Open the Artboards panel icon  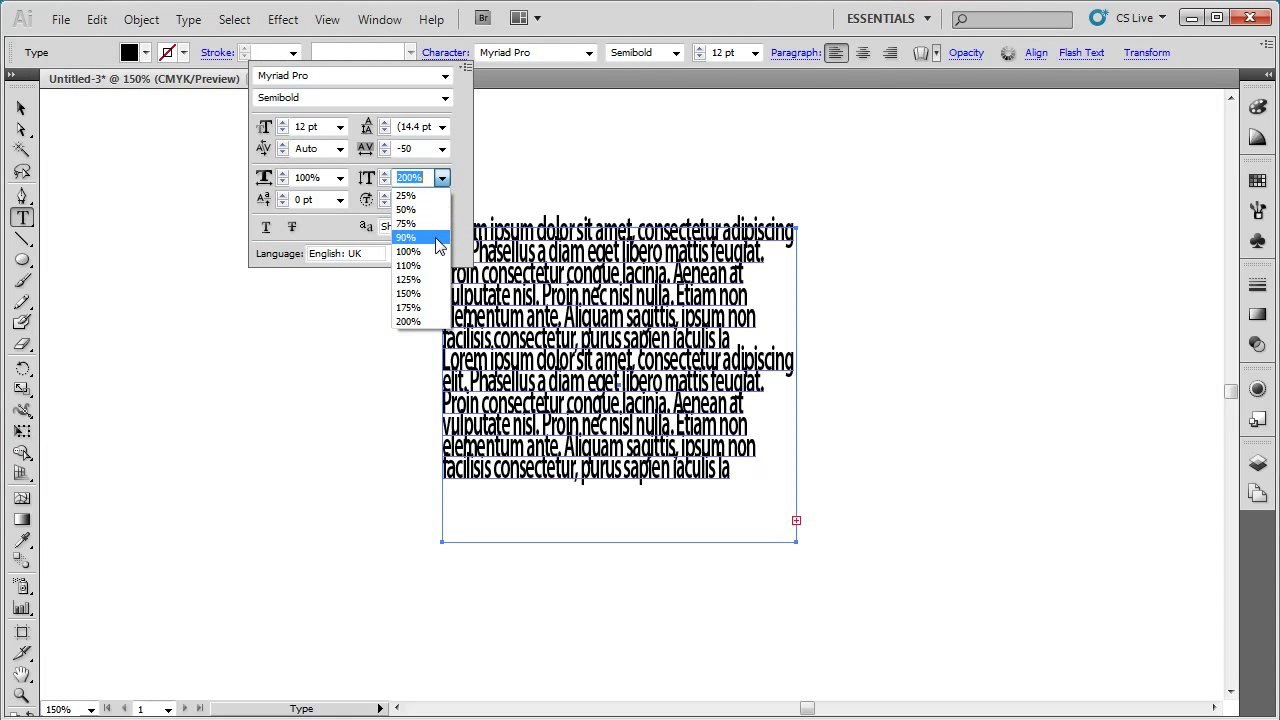tap(1258, 493)
